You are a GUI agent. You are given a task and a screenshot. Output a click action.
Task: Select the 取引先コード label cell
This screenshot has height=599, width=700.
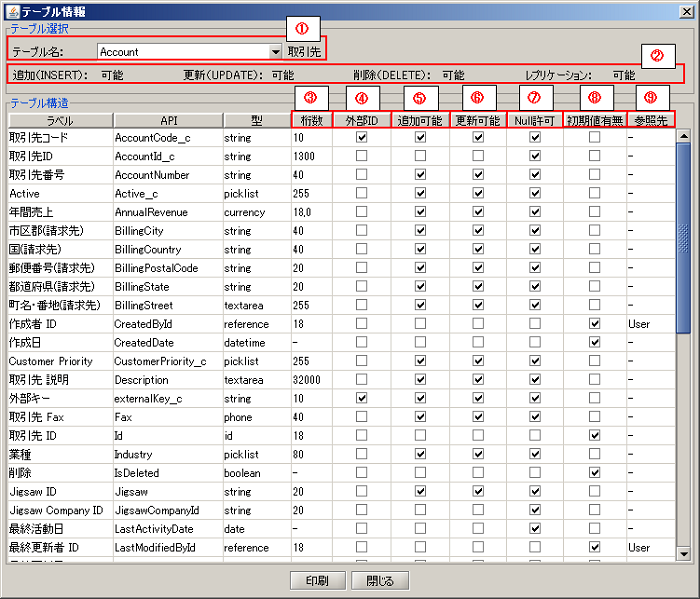coord(60,137)
